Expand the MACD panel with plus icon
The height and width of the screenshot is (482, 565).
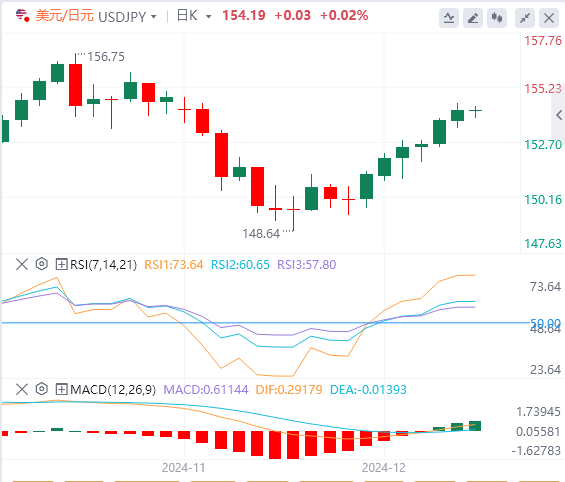click(x=62, y=389)
